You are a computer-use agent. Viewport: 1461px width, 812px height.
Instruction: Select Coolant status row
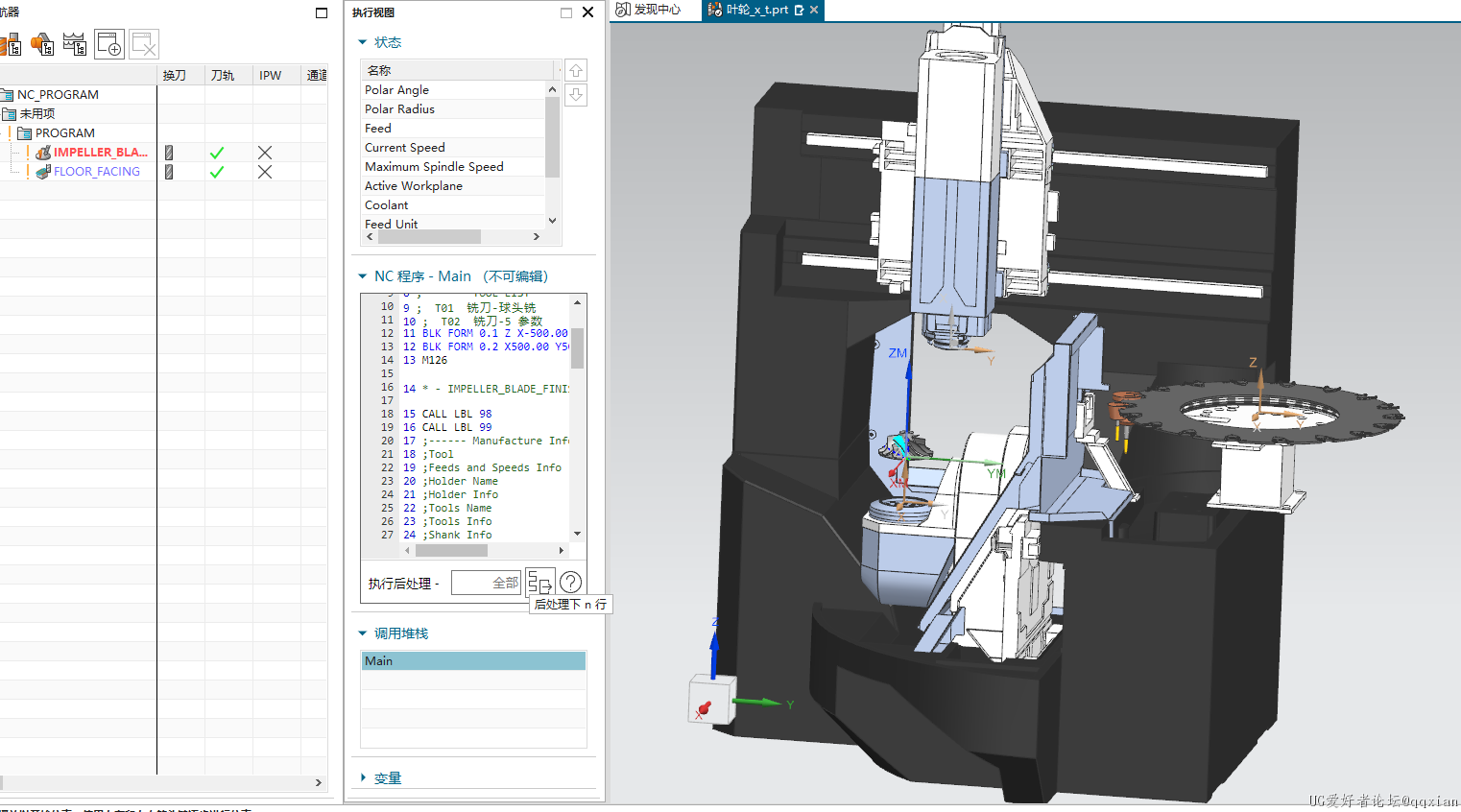pyautogui.click(x=453, y=205)
